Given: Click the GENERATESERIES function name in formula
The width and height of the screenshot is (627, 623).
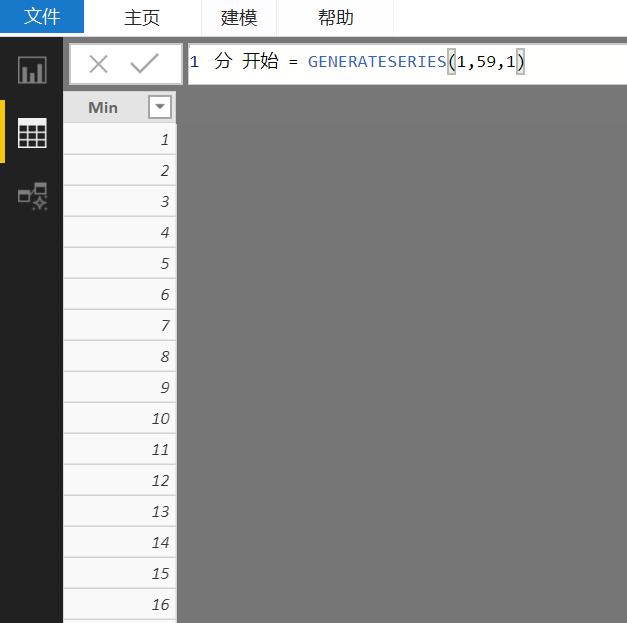Looking at the screenshot, I should click(x=377, y=62).
